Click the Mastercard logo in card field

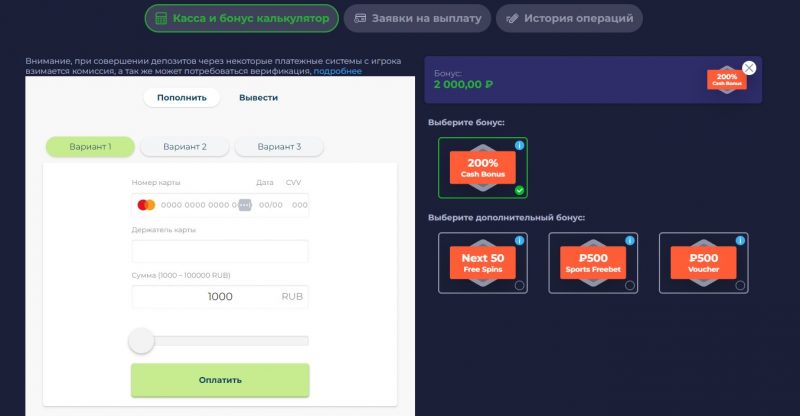click(x=146, y=205)
